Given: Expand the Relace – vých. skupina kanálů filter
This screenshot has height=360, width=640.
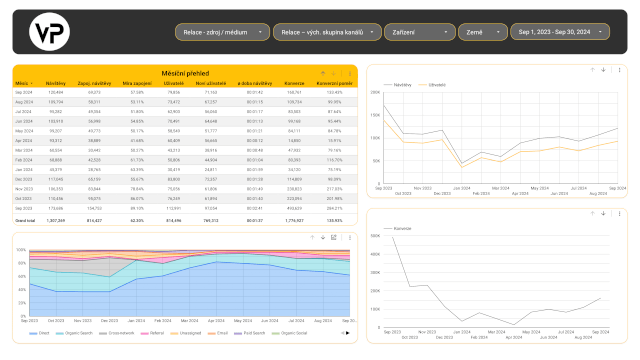Looking at the screenshot, I should pos(327,32).
